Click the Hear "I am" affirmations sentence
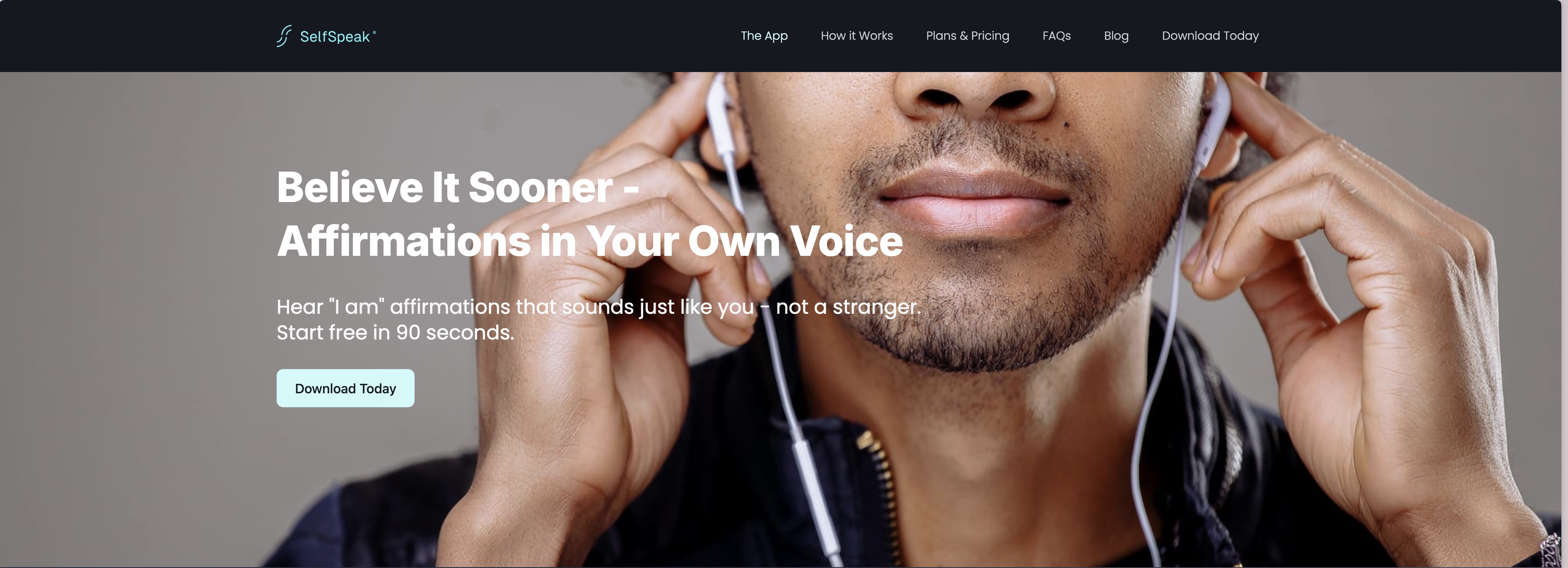Viewport: 1568px width, 568px height. click(x=599, y=306)
